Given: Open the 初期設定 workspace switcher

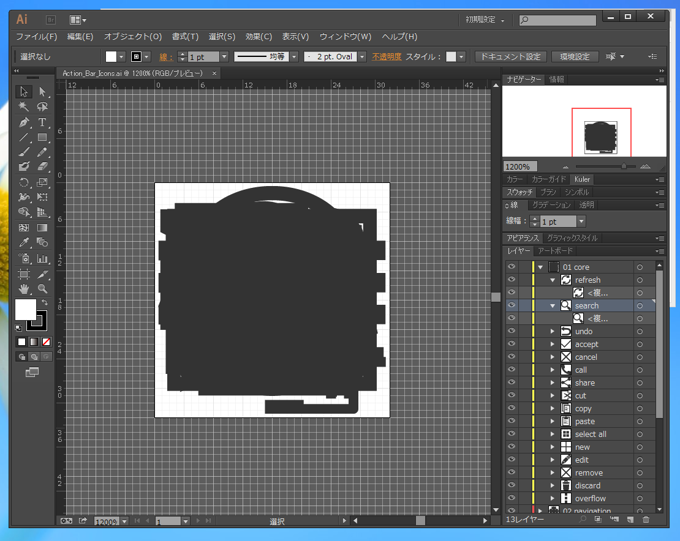Looking at the screenshot, I should [x=484, y=20].
